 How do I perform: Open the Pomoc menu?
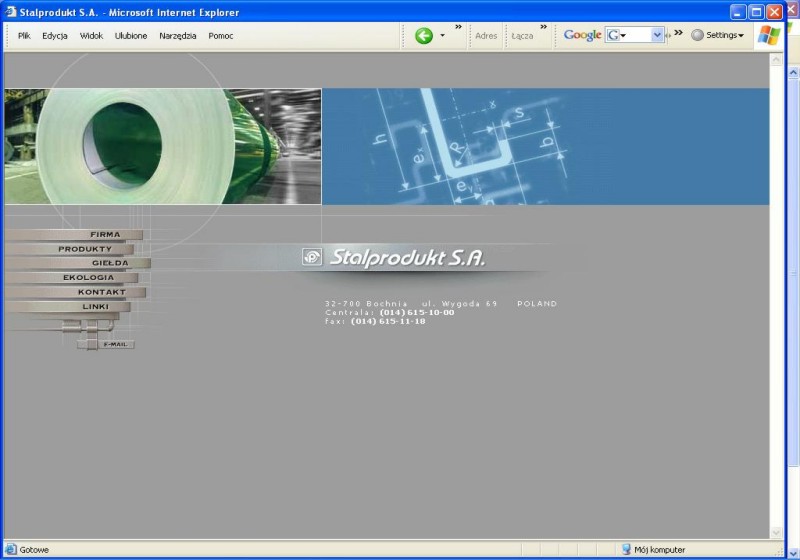(x=220, y=36)
